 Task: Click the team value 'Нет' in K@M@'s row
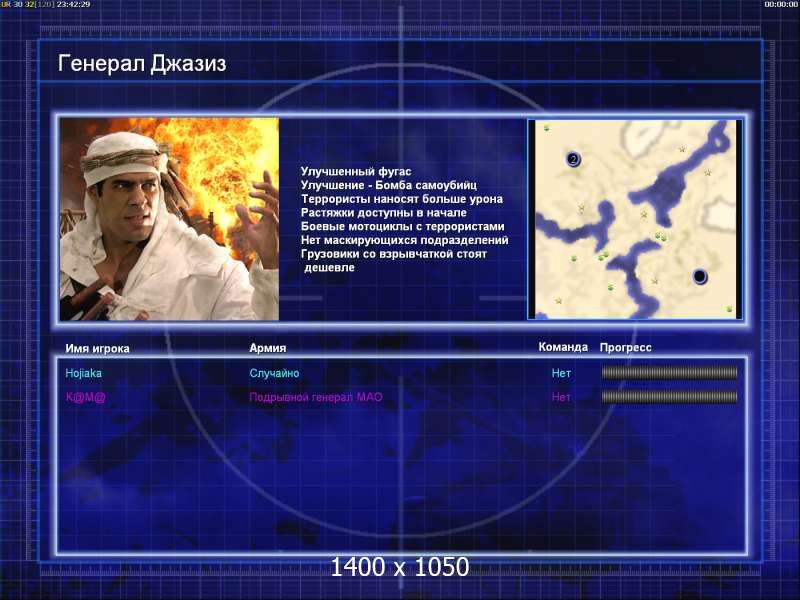tap(561, 397)
